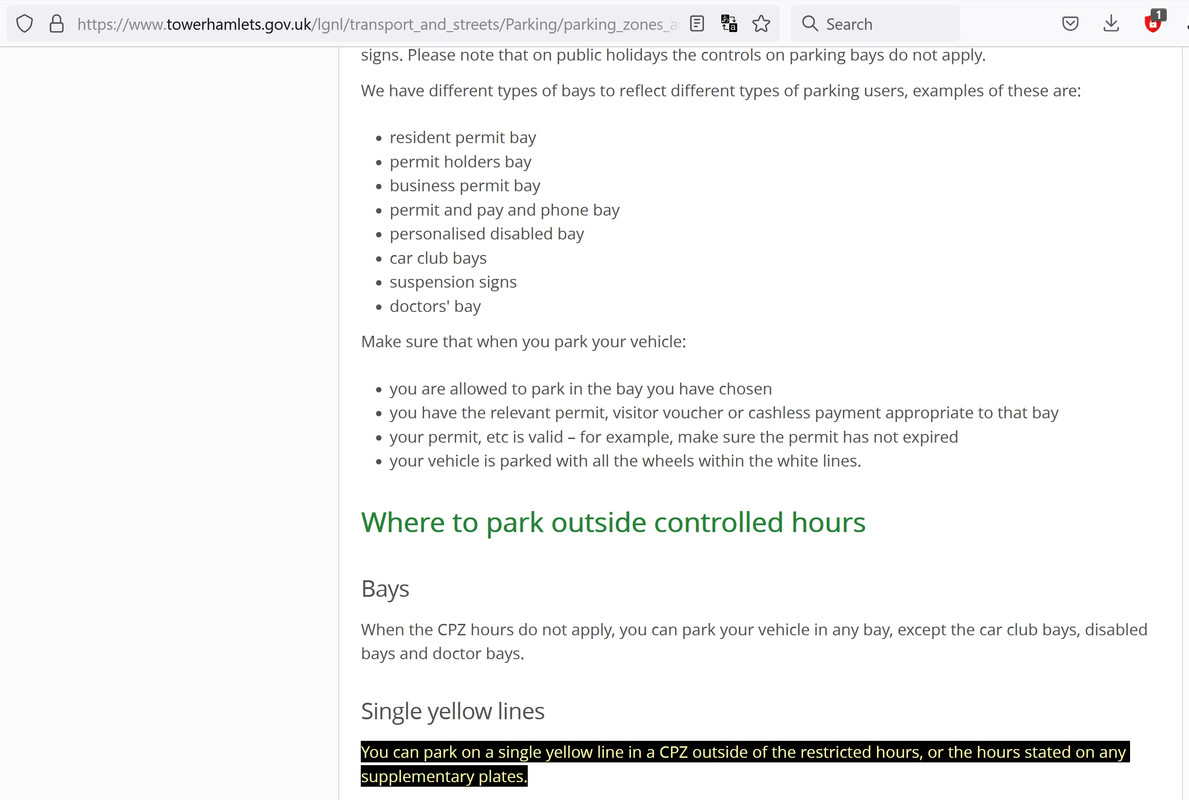Screen dimensions: 1189x800
Task: Click 'you are allowed to park in the bay' item
Action: click(581, 389)
